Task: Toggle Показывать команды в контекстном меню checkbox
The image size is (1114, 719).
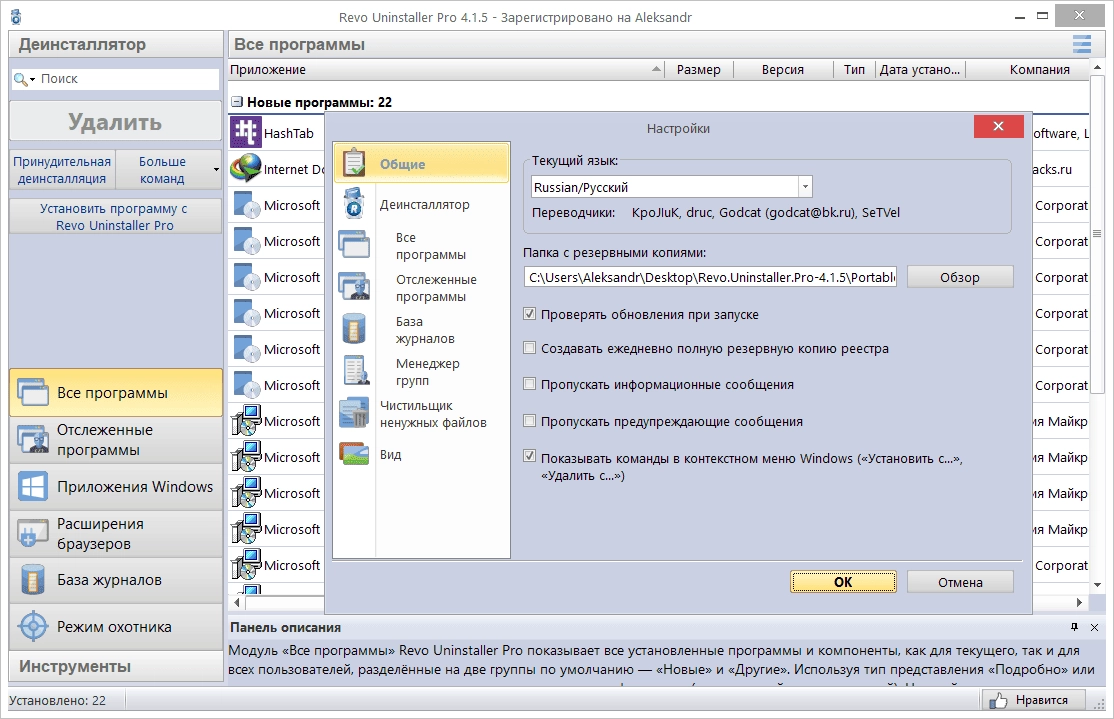Action: pos(529,456)
